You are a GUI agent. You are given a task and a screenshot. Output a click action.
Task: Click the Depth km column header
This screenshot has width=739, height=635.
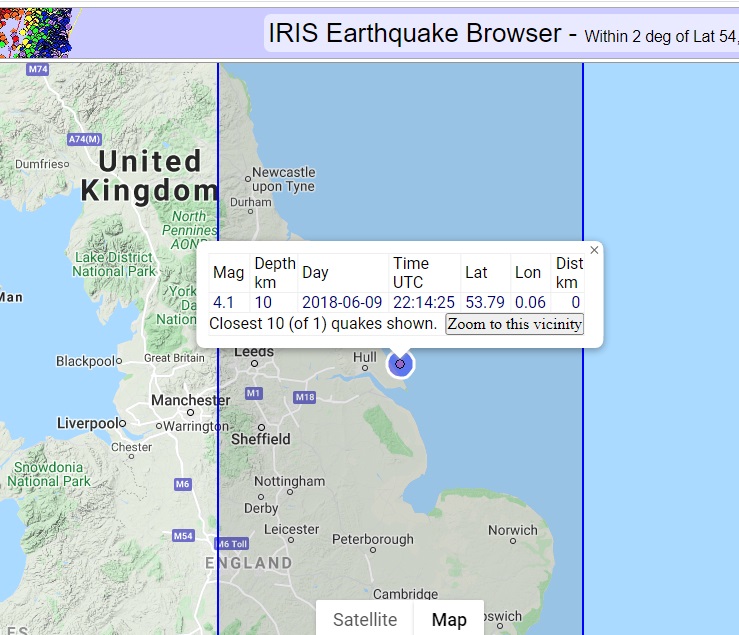[274, 272]
